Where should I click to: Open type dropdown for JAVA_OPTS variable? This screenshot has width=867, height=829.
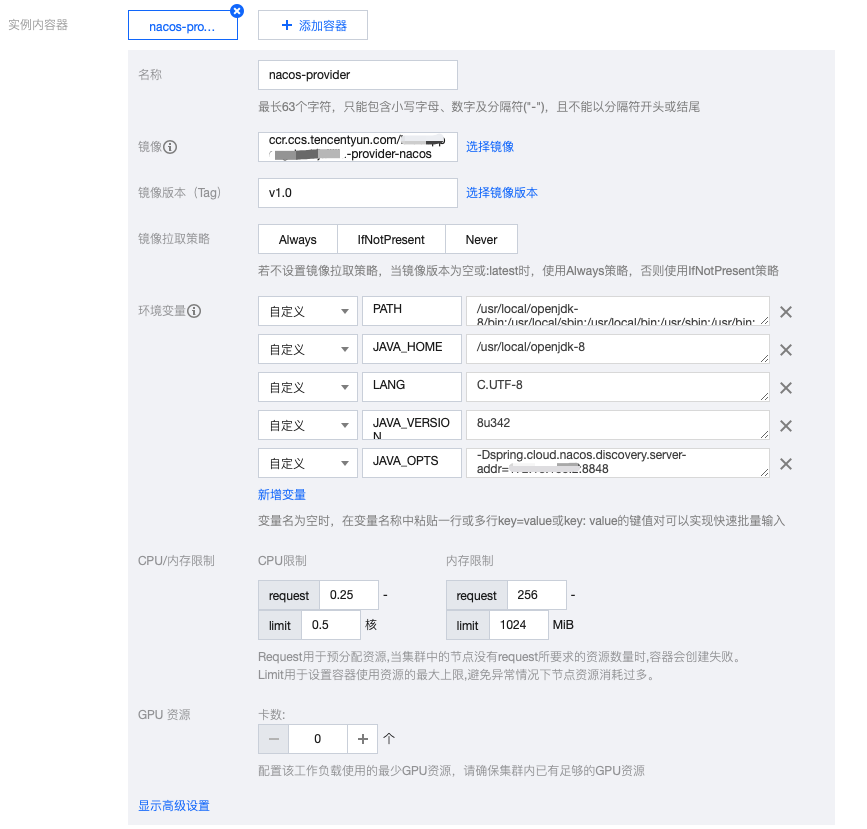[307, 464]
